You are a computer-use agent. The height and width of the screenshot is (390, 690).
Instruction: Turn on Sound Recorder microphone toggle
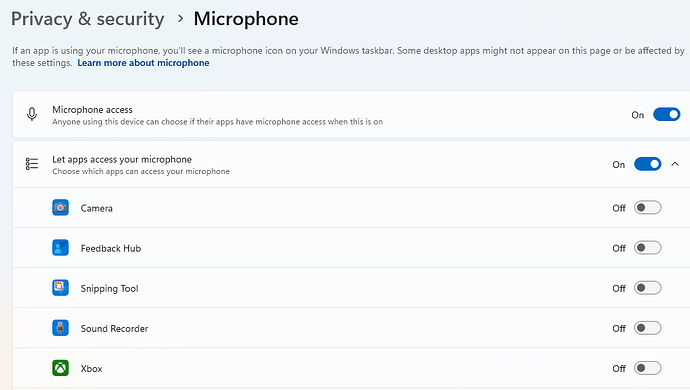click(647, 327)
